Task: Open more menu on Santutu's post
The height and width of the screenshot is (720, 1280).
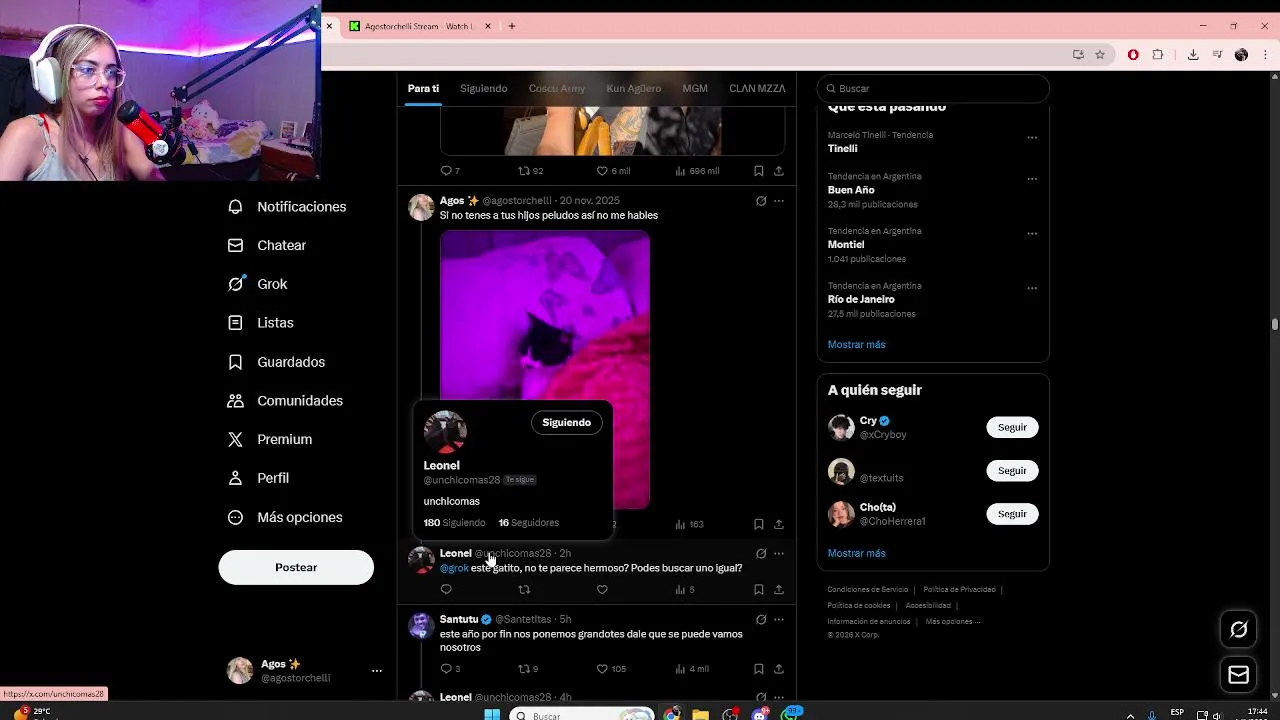Action: [779, 619]
